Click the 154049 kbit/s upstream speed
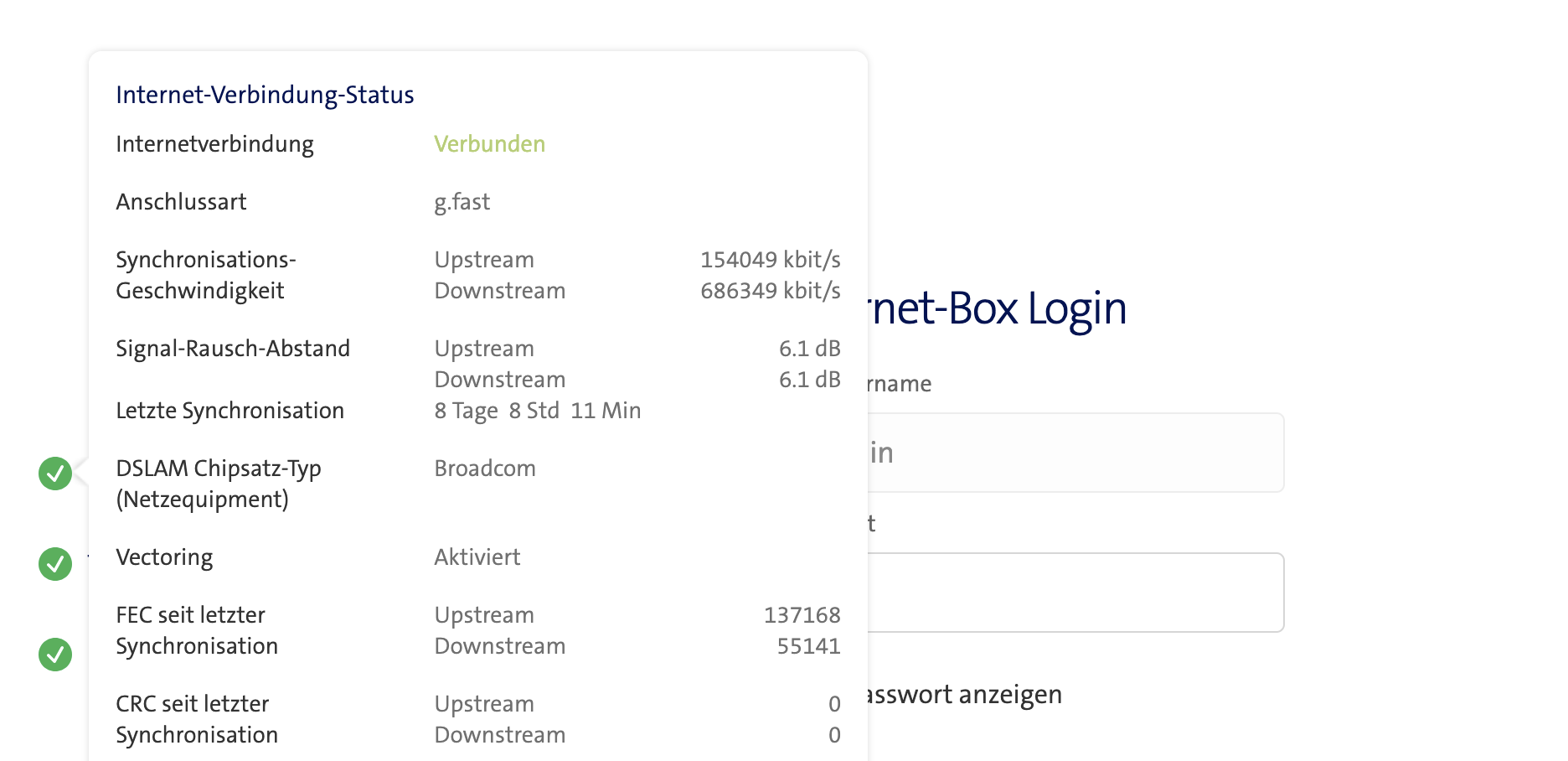Image resolution: width=1568 pixels, height=761 pixels. pyautogui.click(x=770, y=260)
